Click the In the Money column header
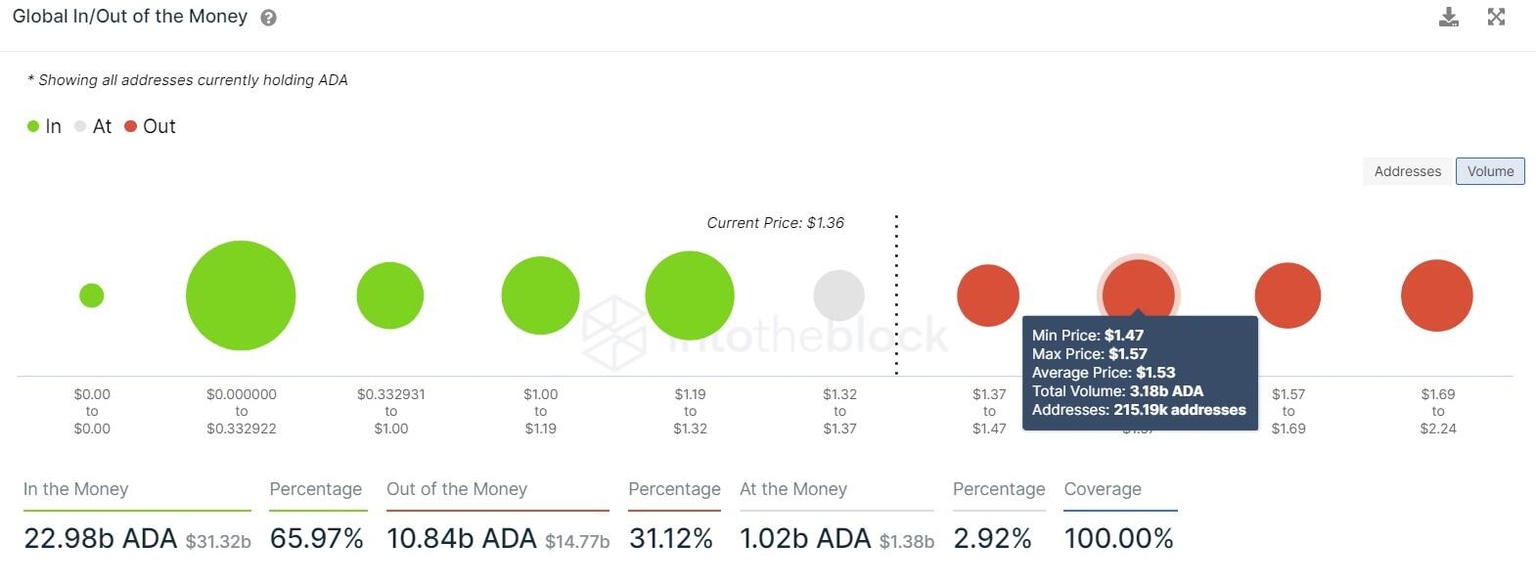The image size is (1536, 587). click(x=75, y=489)
